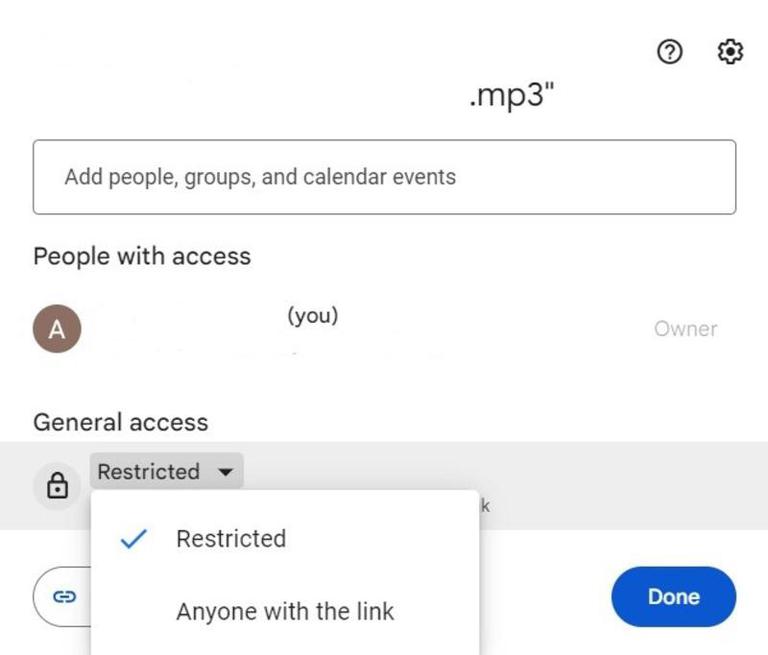The height and width of the screenshot is (655, 768).
Task: Click the blue checkmark beside Restricted
Action: pos(133,539)
